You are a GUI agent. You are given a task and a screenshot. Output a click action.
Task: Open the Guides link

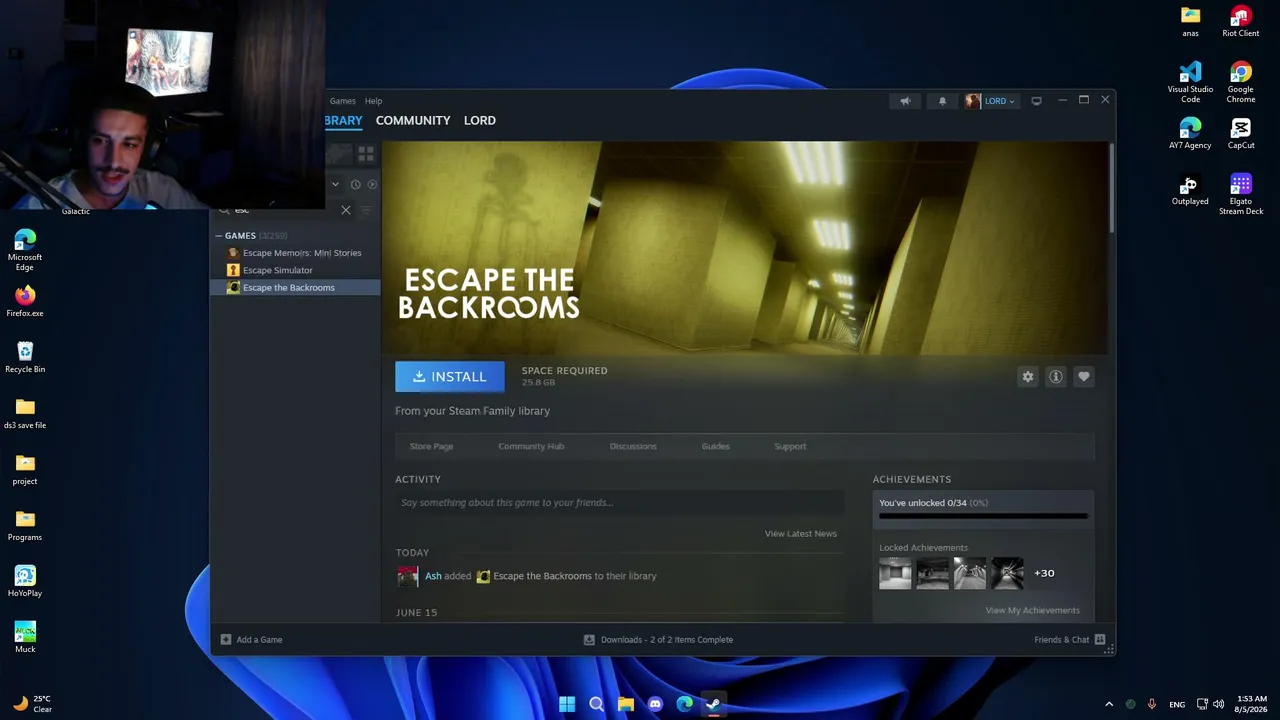click(715, 446)
